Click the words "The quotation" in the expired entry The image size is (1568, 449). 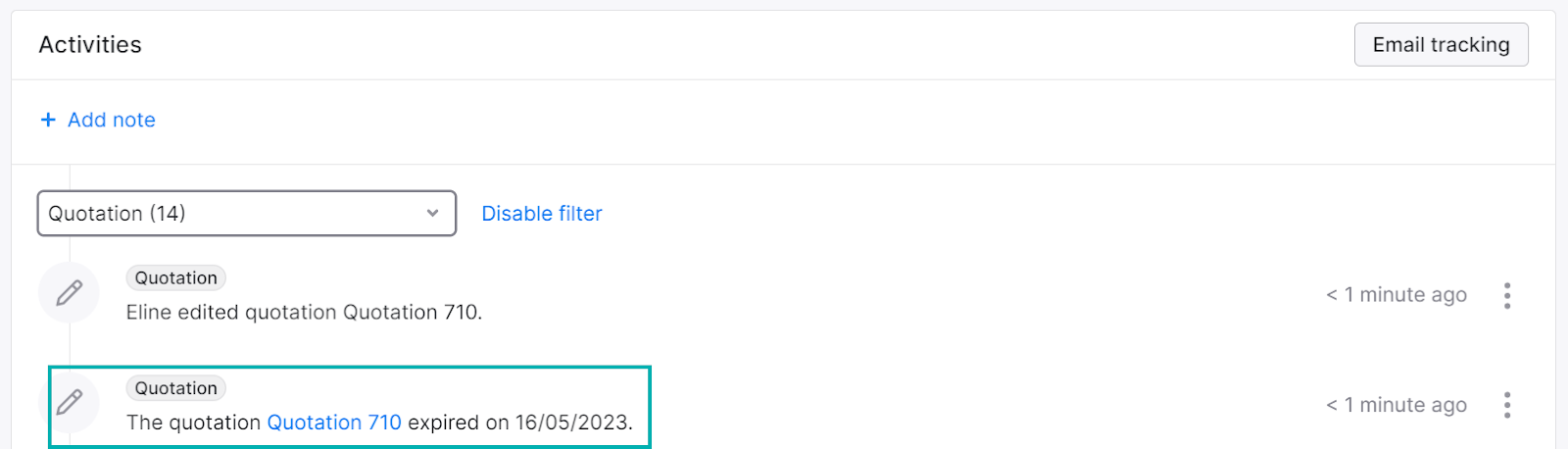[193, 423]
